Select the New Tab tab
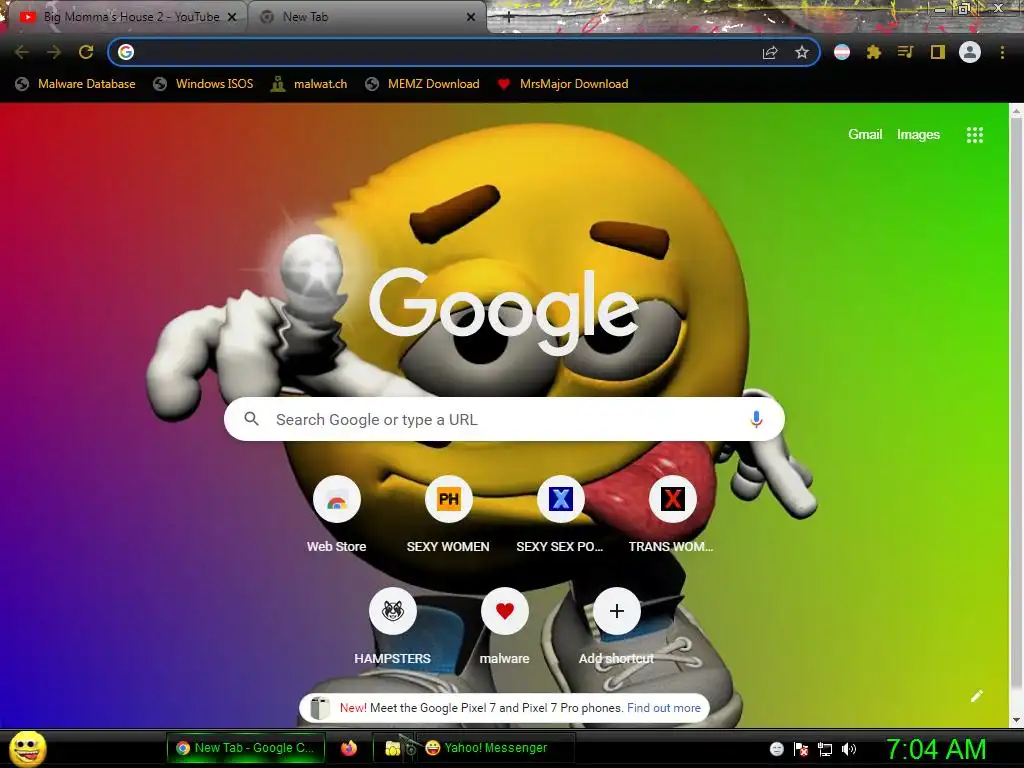Image resolution: width=1024 pixels, height=768 pixels. point(366,17)
